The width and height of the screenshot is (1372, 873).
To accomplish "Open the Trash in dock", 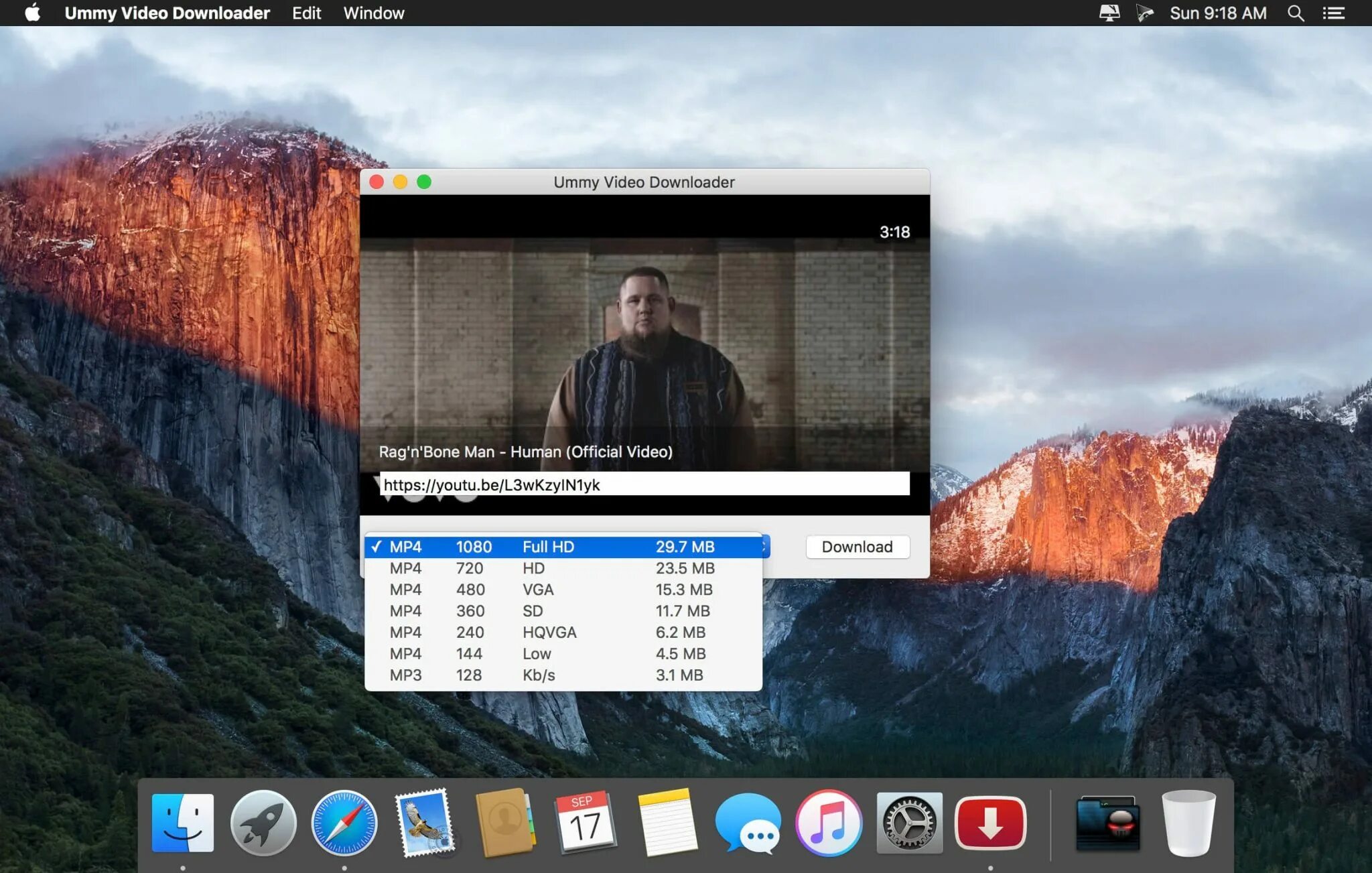I will (x=1188, y=823).
